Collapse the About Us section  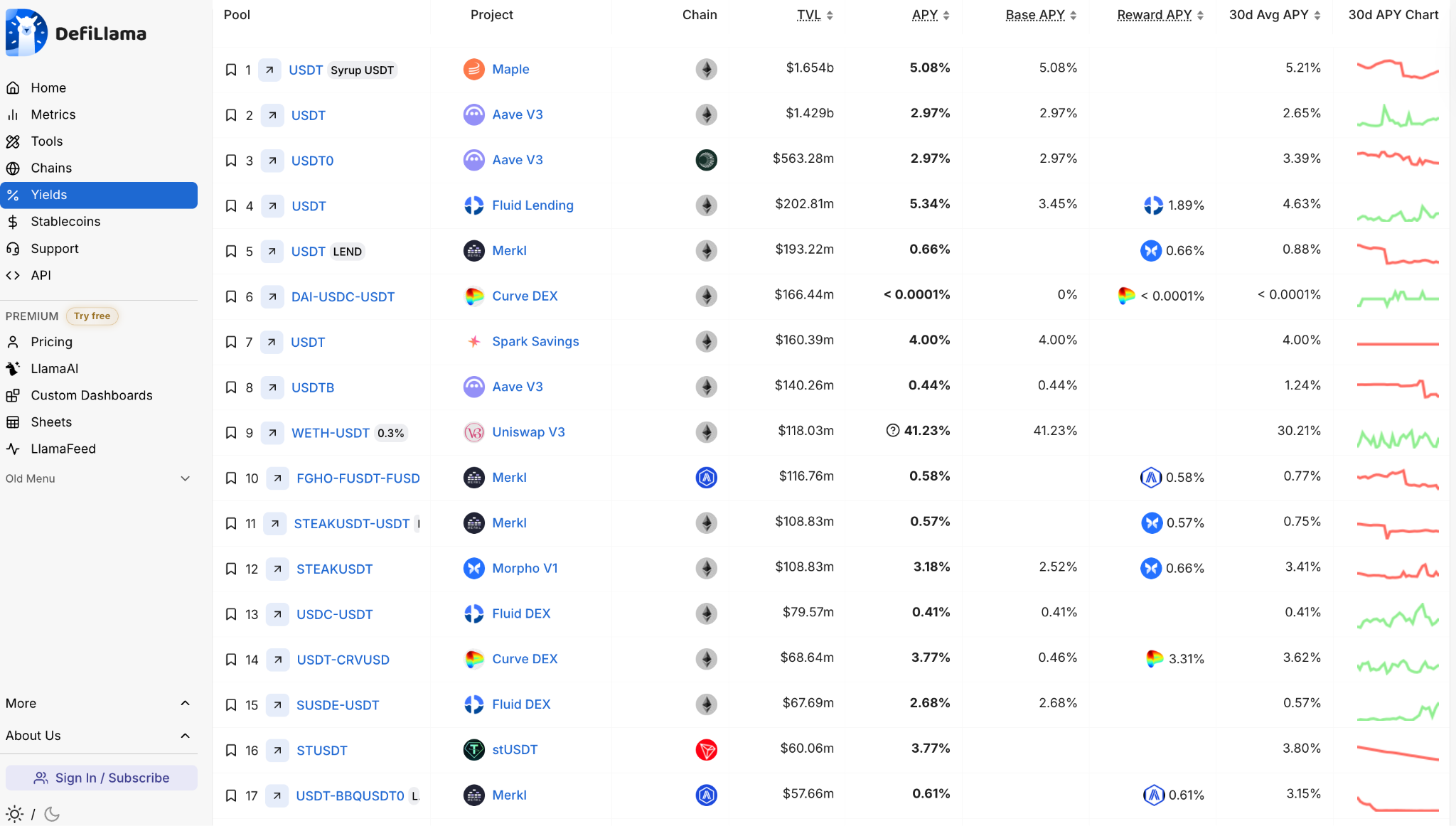185,736
